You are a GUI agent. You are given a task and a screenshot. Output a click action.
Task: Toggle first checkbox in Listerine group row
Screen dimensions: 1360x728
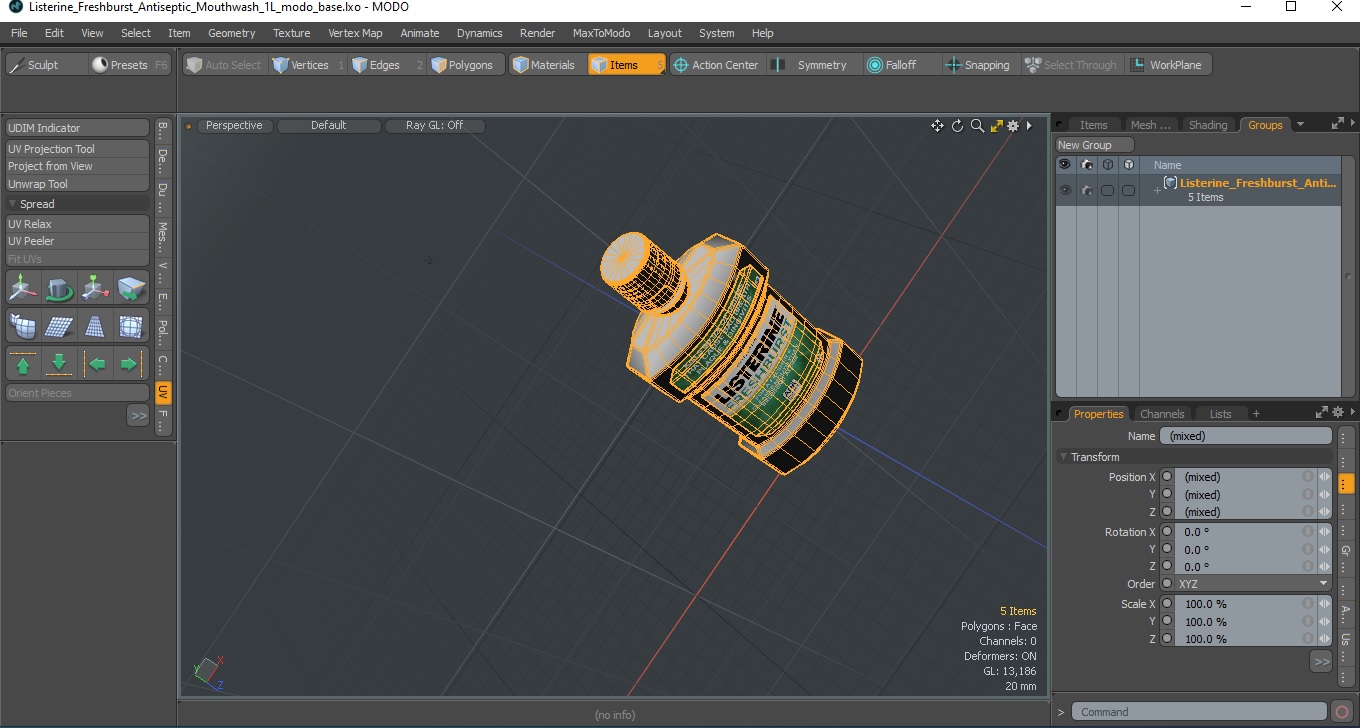pos(1107,190)
